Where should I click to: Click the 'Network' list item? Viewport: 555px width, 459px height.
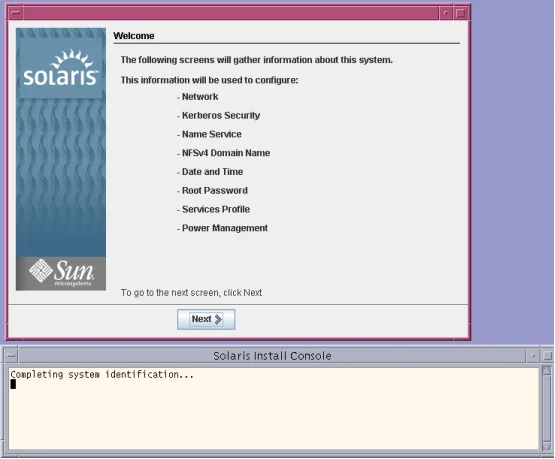(200, 97)
